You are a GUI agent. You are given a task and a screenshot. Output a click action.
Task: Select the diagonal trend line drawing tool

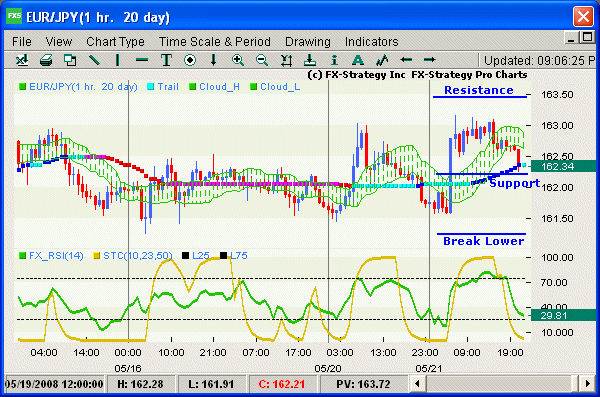[94, 60]
